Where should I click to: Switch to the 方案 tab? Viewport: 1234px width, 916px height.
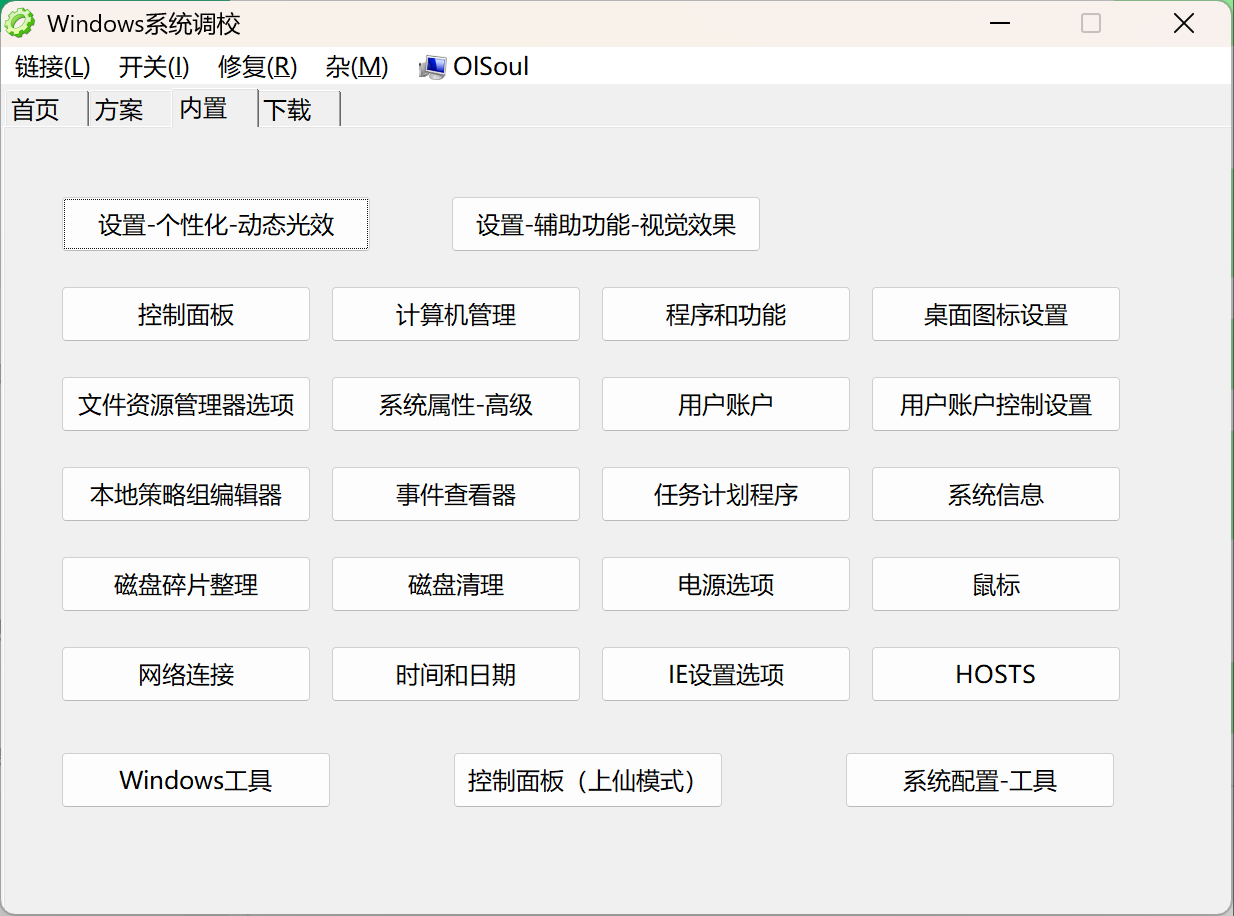coord(130,109)
